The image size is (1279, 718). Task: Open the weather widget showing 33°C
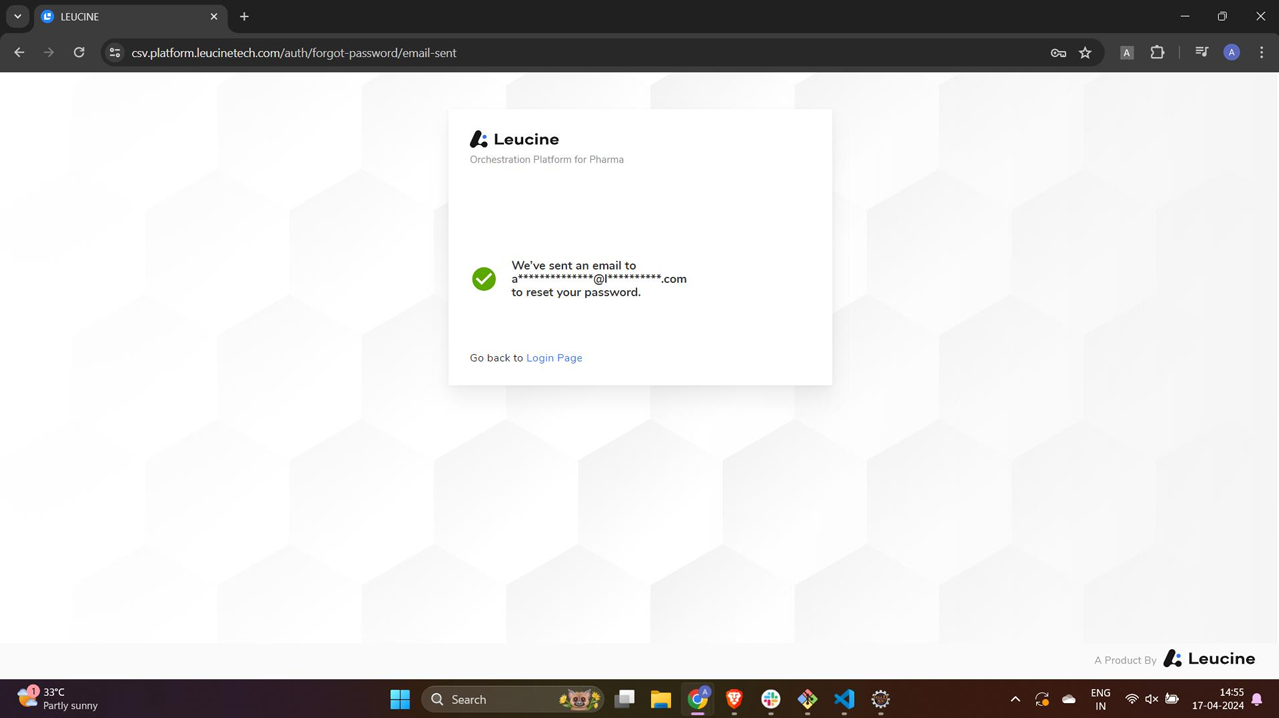(x=58, y=699)
